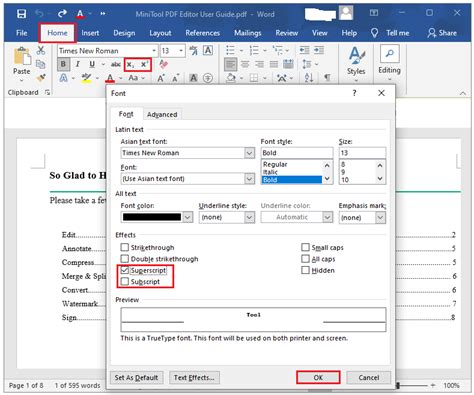This screenshot has width=474, height=395.
Task: Click the Shading paint bucket icon
Action: [231, 78]
